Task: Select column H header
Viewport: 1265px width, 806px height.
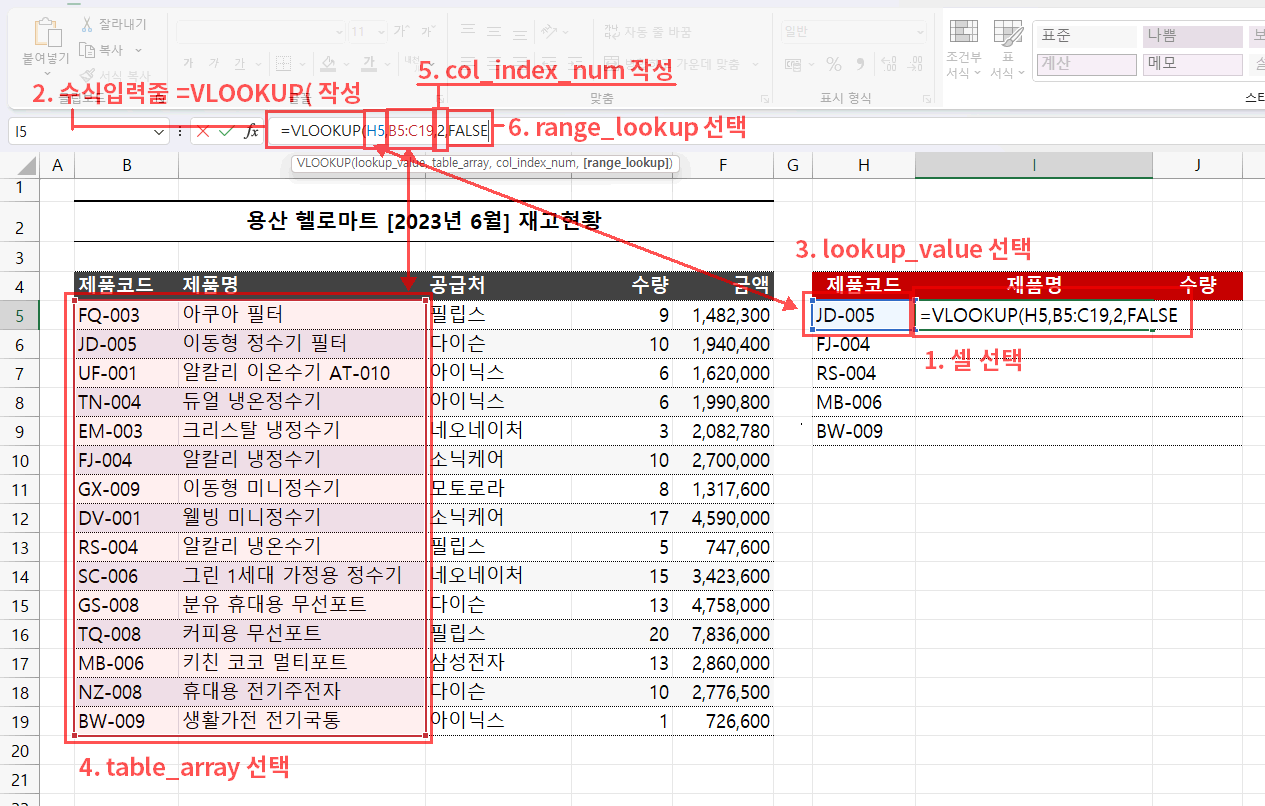Action: coord(863,165)
